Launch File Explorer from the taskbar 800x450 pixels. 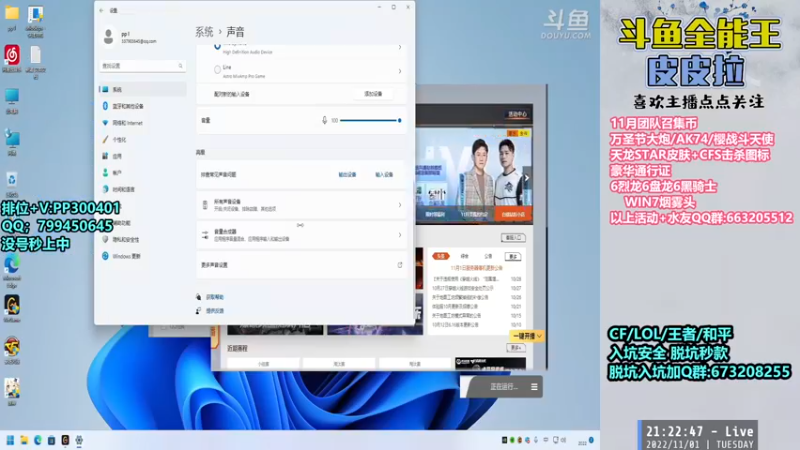click(24, 440)
